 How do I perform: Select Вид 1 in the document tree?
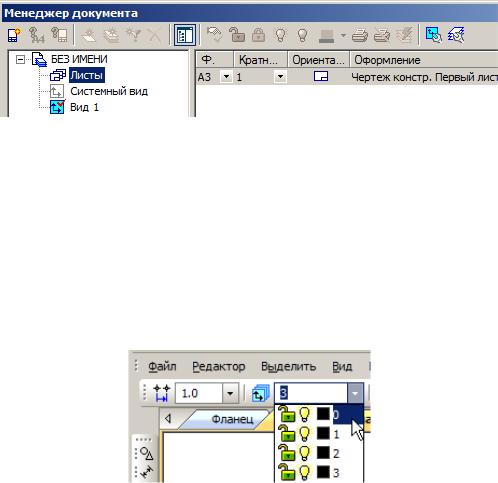point(84,107)
